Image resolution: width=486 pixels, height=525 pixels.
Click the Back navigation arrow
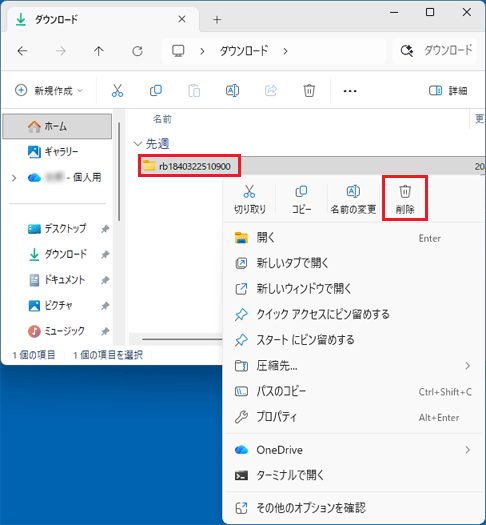22,51
